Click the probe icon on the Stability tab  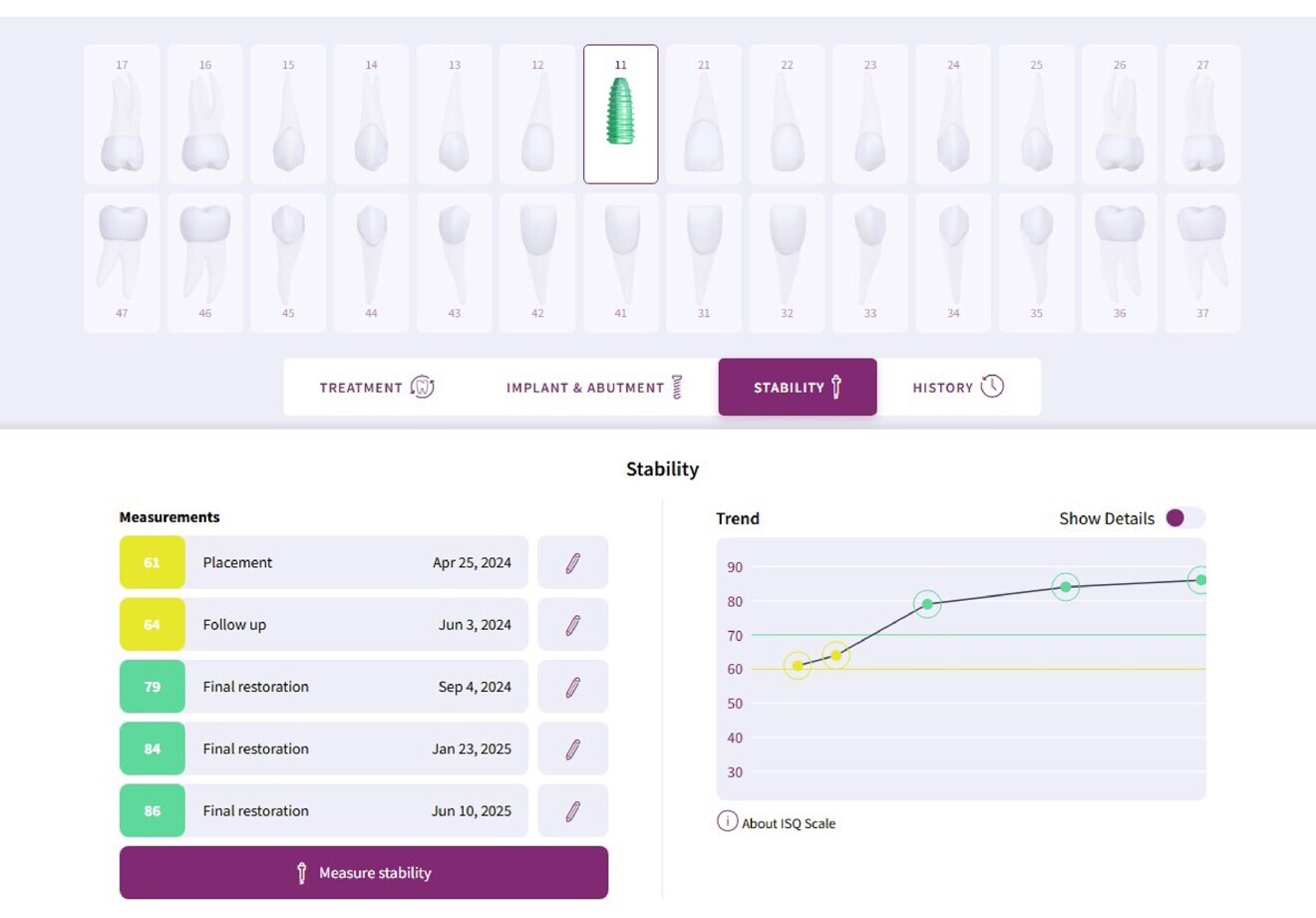(x=833, y=387)
